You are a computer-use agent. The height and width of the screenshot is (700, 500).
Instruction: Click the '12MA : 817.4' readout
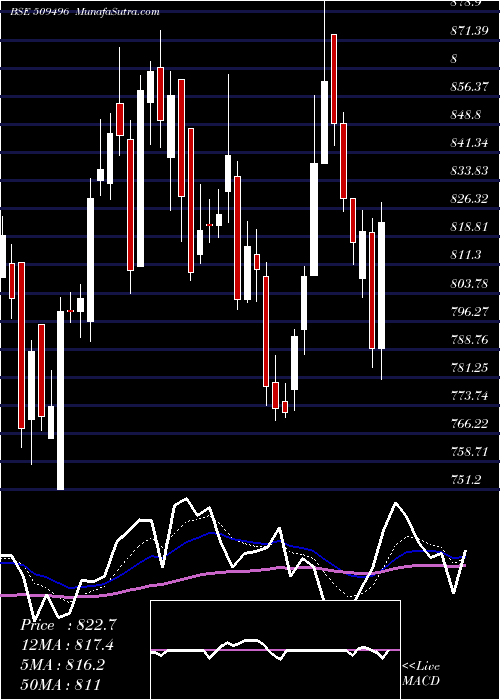(67, 645)
